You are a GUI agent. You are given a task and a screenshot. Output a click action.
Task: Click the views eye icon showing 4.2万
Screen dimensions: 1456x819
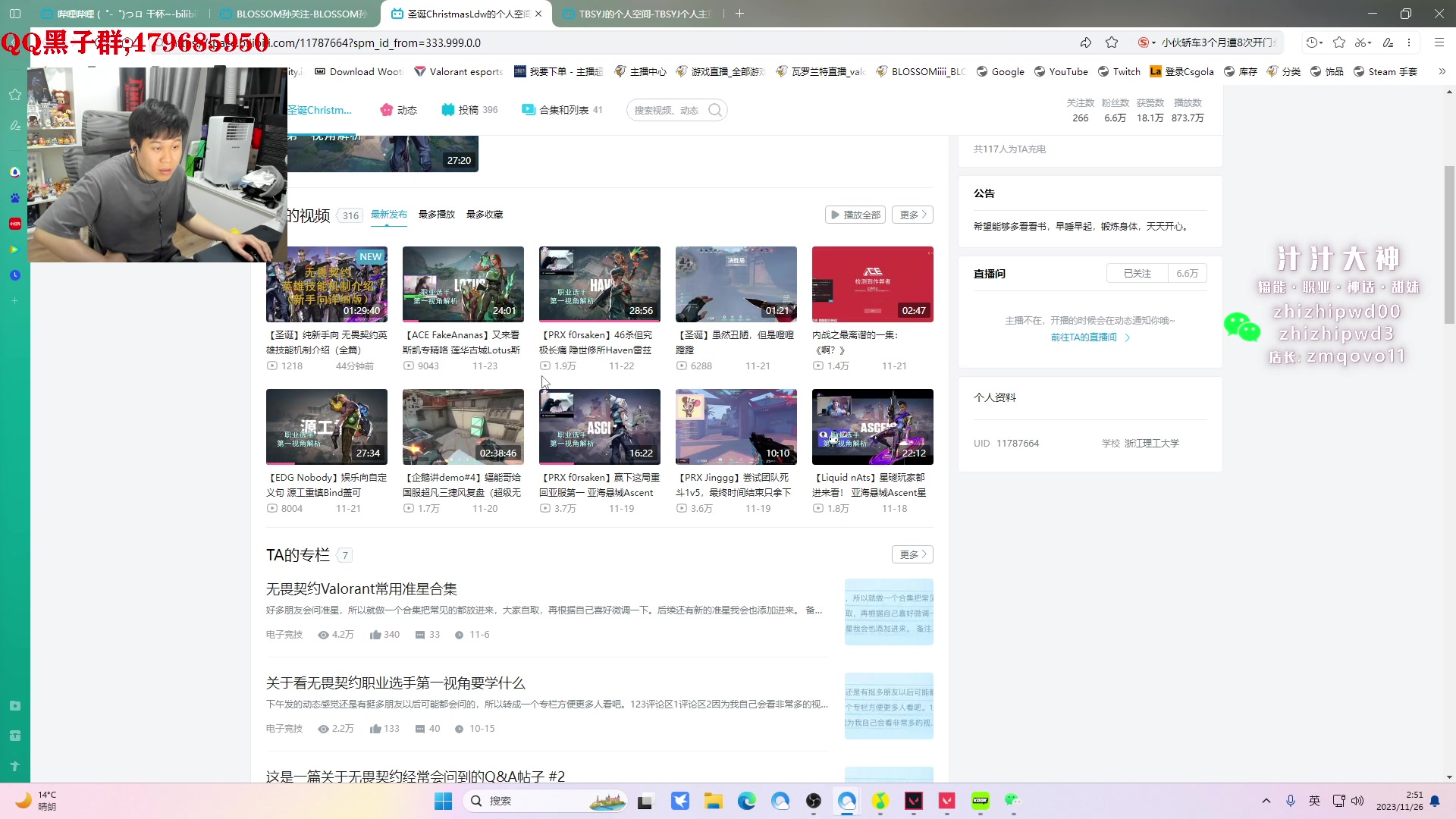click(x=324, y=635)
